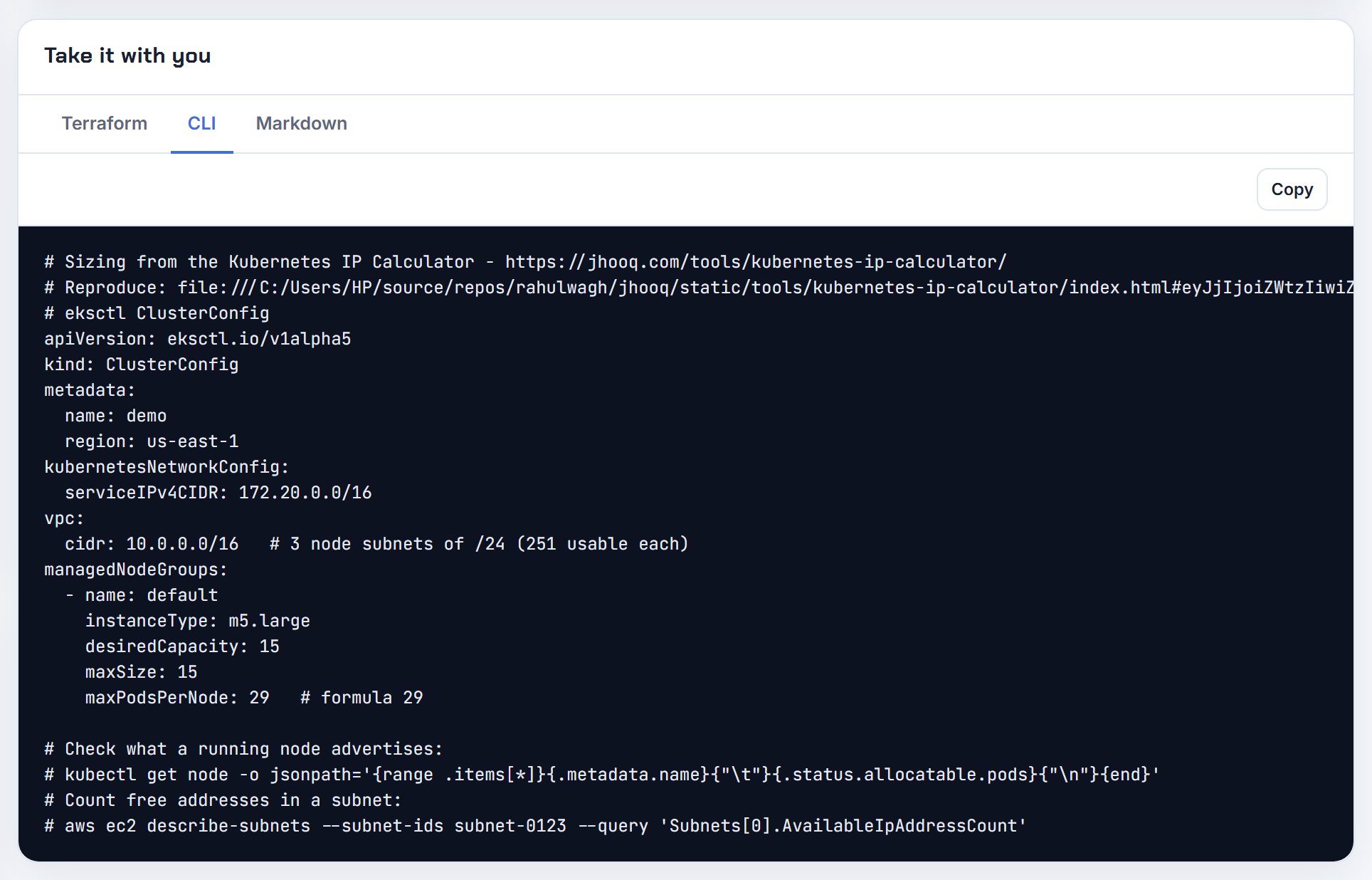Screen dimensions: 1372x880
Task: Click the 'name: demo' line
Action: pyautogui.click(x=116, y=416)
